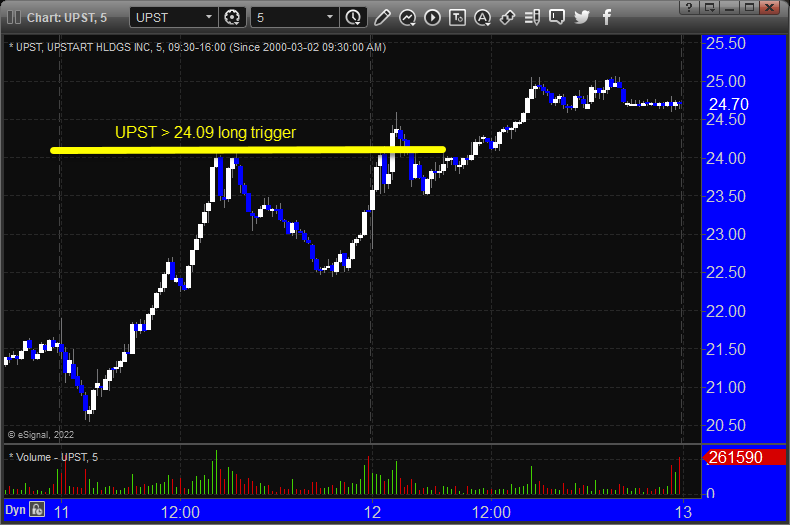The width and height of the screenshot is (790, 525).
Task: Click the current price 24.70 label
Action: [x=729, y=104]
